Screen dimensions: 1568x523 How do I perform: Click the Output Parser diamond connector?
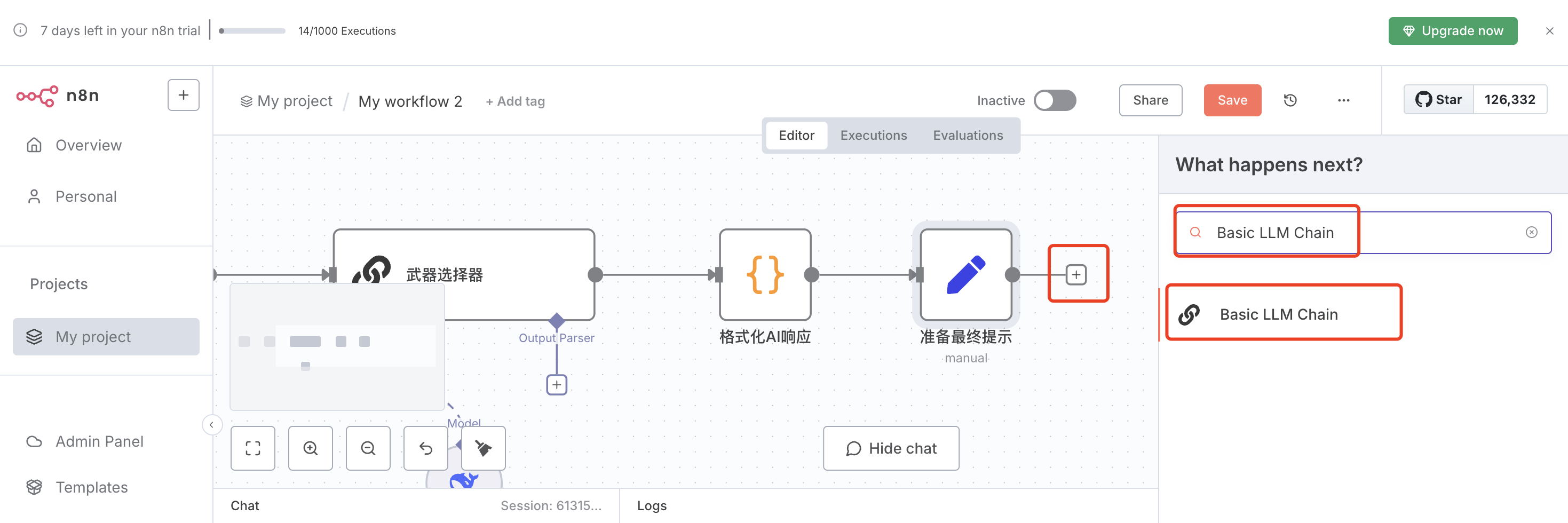pos(556,320)
